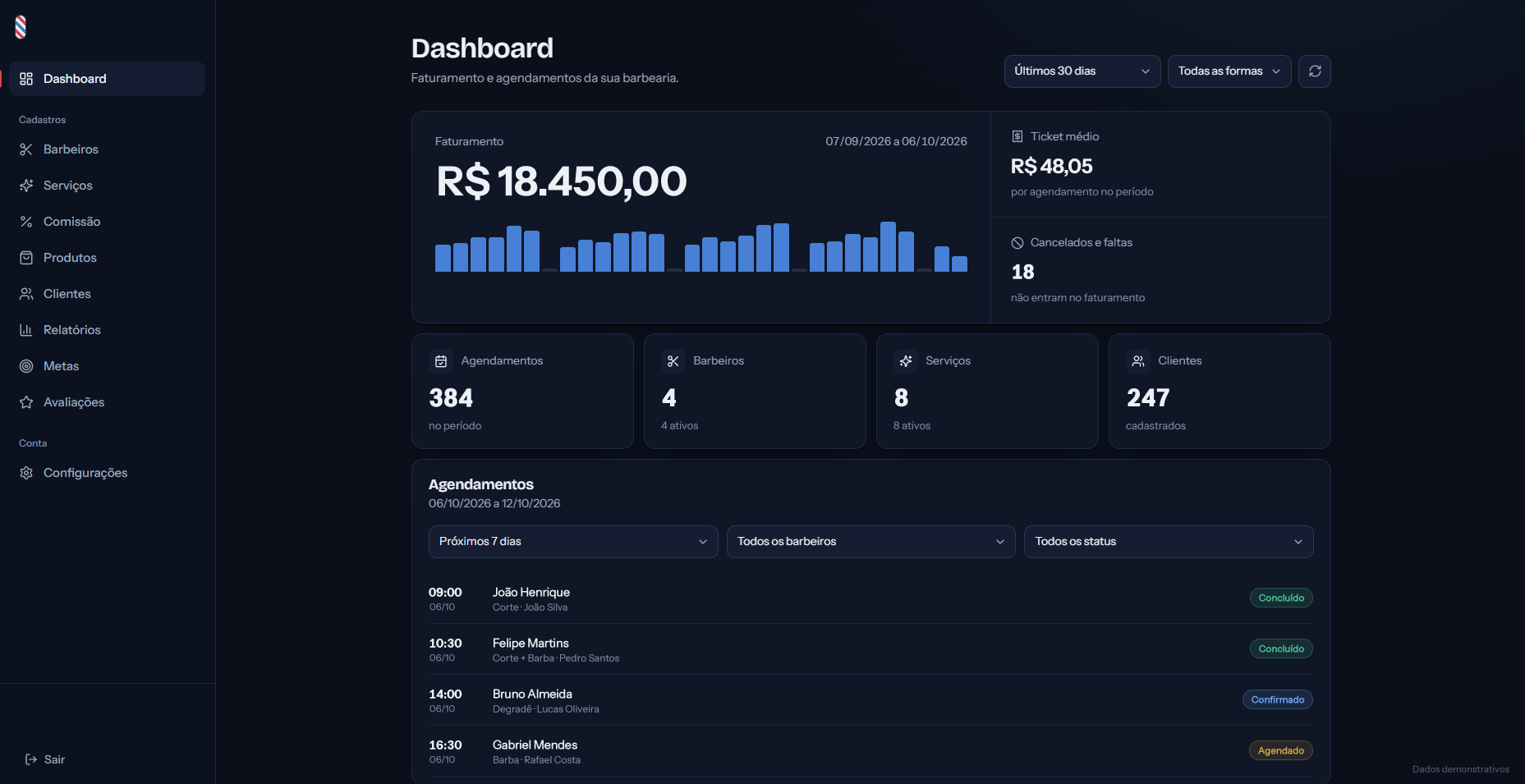This screenshot has width=1525, height=784.
Task: Click the package icon beside Produtos
Action: (x=26, y=258)
